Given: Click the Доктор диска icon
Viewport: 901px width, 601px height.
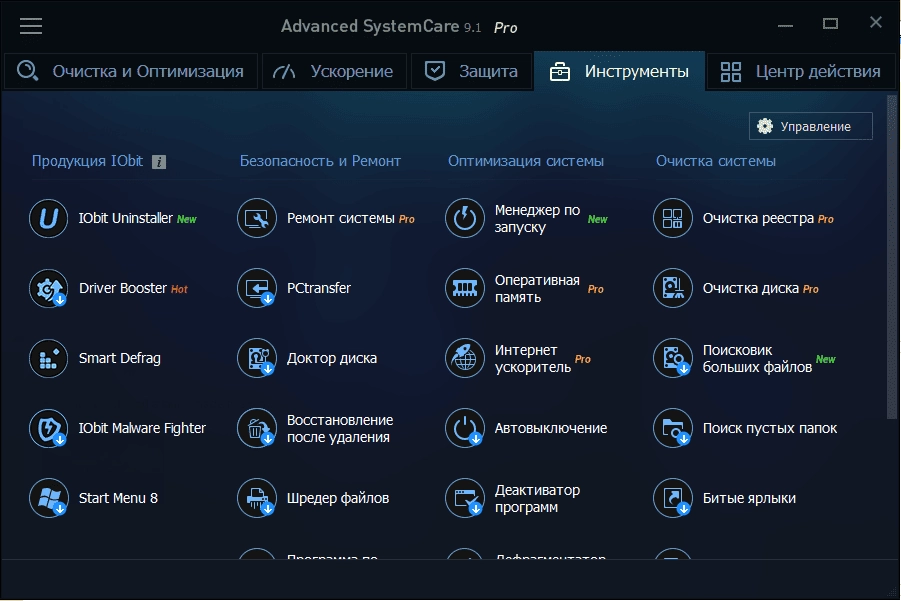Looking at the screenshot, I should 257,359.
